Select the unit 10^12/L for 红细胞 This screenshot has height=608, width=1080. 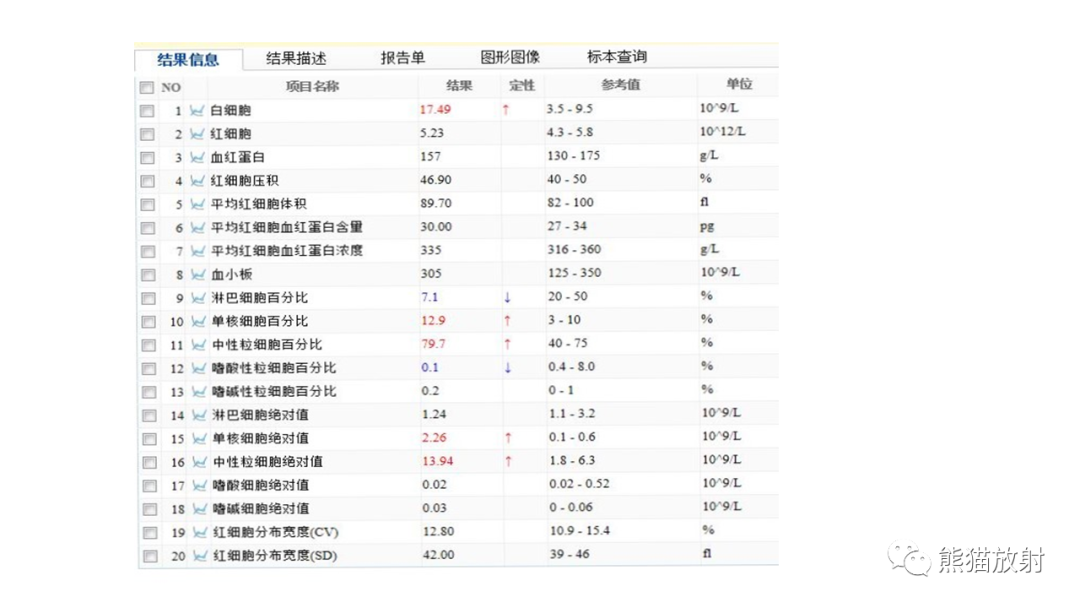pyautogui.click(x=723, y=131)
